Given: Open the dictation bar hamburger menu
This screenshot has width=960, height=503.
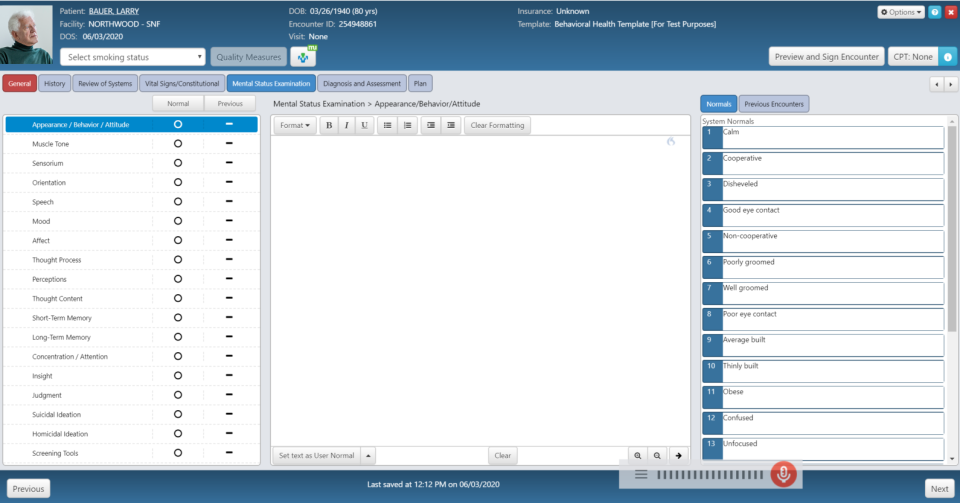Looking at the screenshot, I should click(641, 474).
